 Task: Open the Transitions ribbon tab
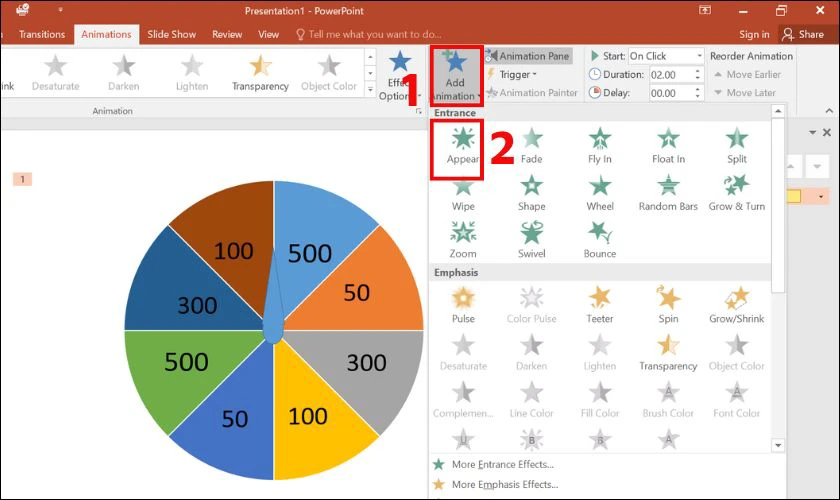click(41, 34)
